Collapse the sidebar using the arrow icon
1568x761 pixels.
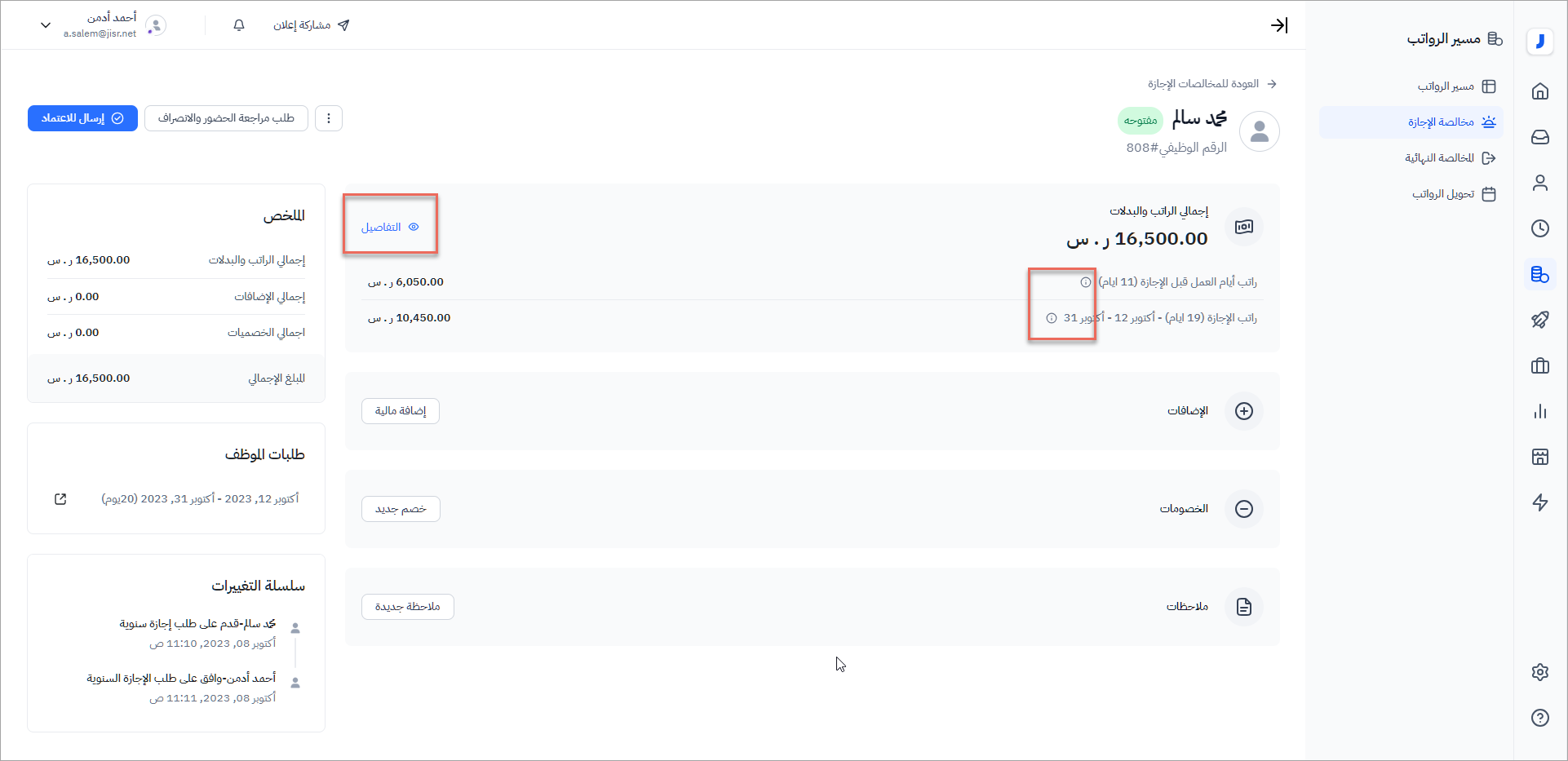click(1279, 25)
